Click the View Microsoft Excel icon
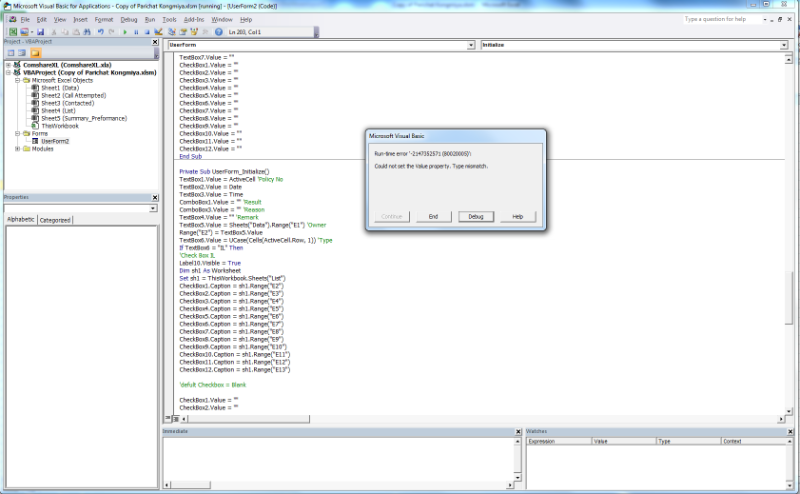800x494 pixels. click(12, 31)
